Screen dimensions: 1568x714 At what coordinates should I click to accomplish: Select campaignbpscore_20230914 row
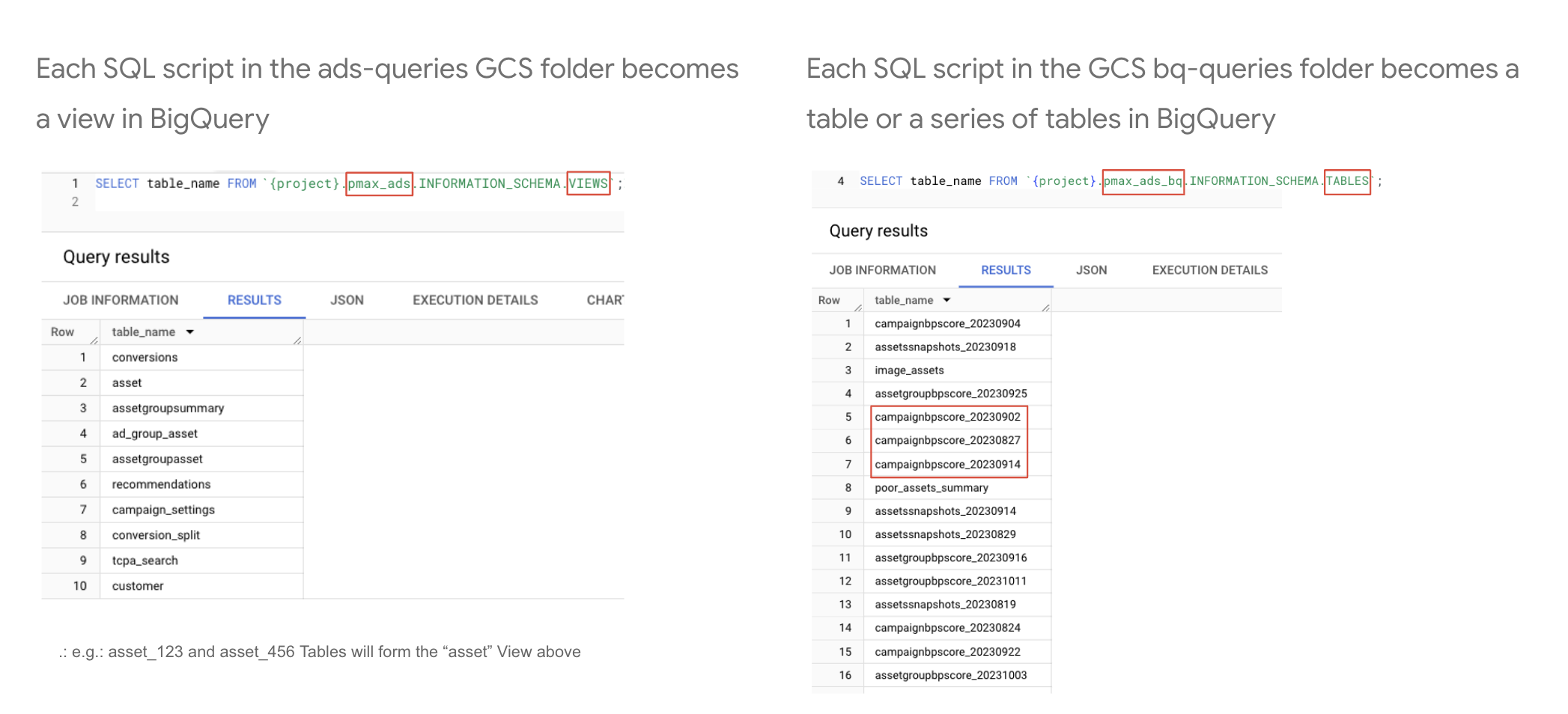pyautogui.click(x=932, y=465)
